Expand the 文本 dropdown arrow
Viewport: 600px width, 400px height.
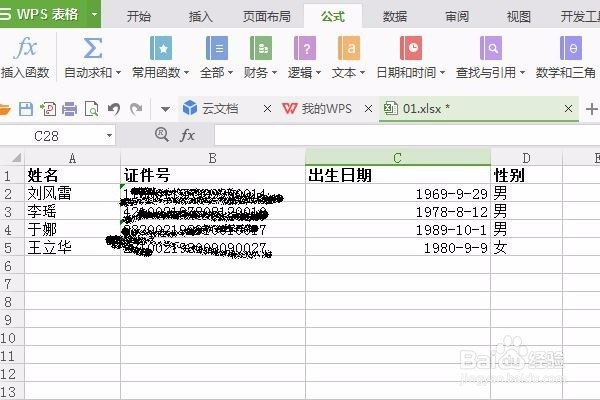pyautogui.click(x=362, y=72)
